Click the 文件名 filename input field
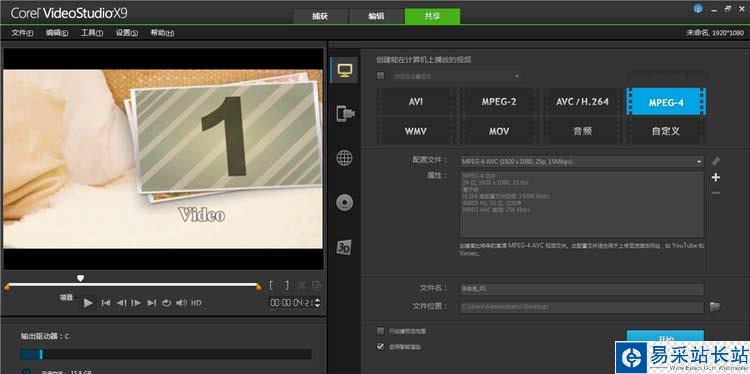 point(582,289)
